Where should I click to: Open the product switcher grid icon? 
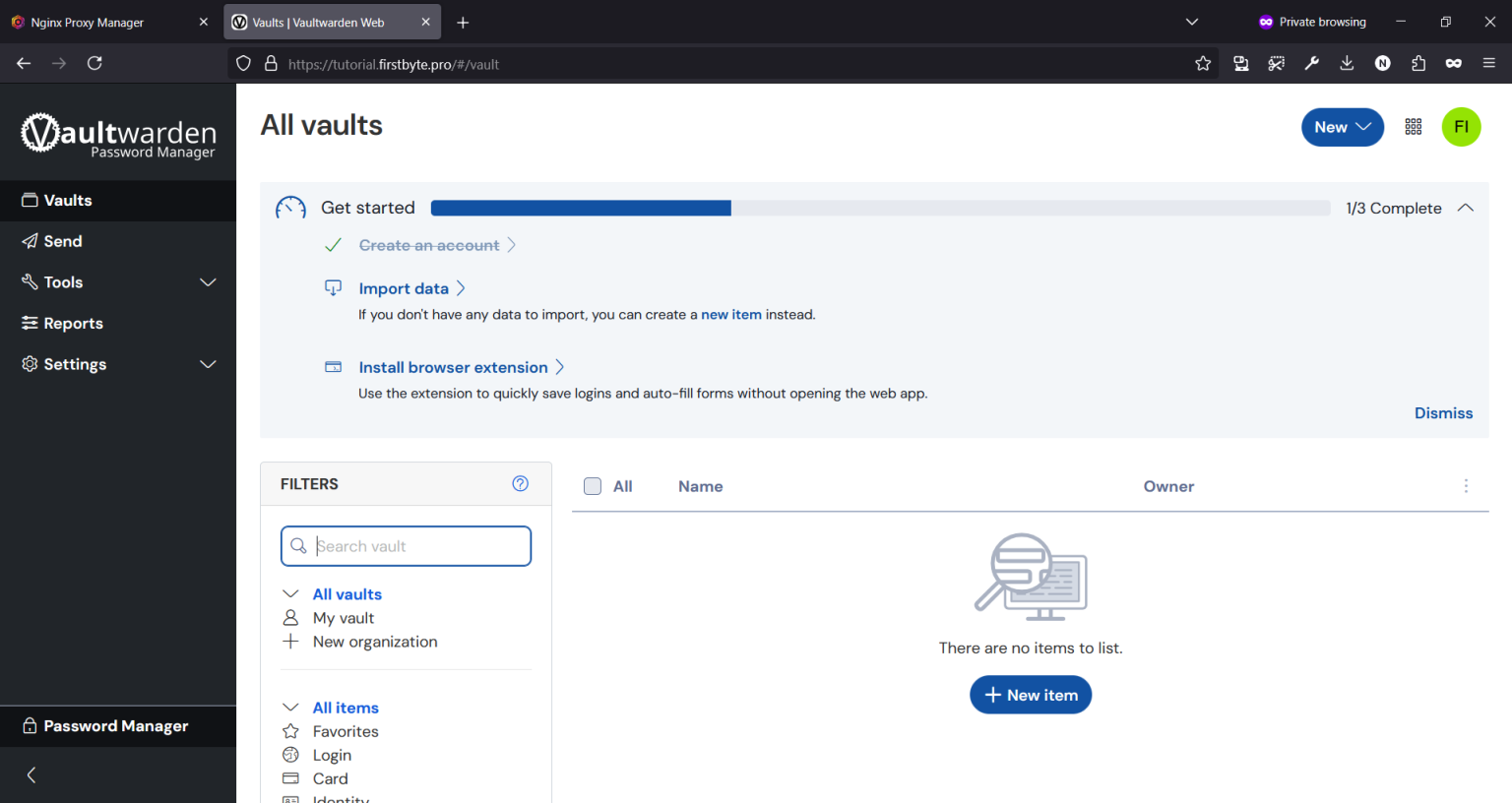point(1413,126)
